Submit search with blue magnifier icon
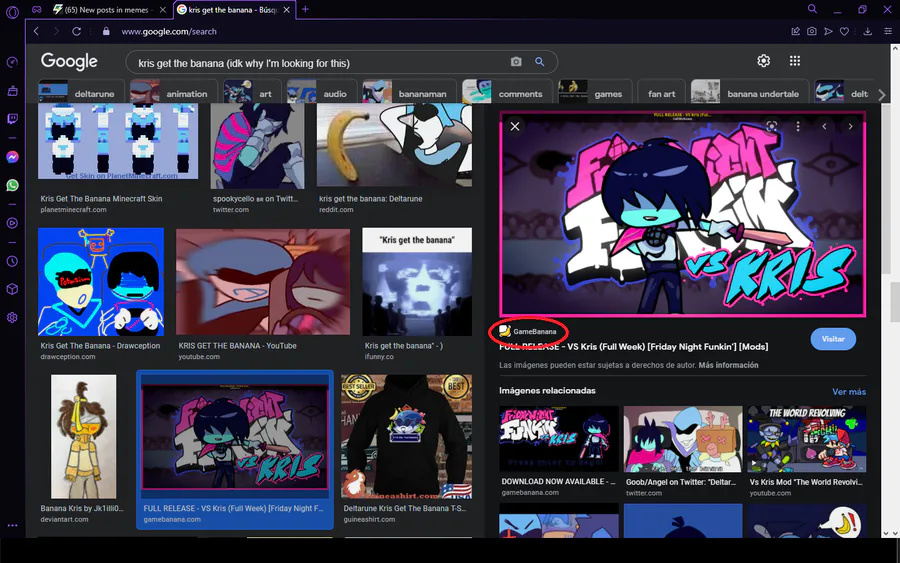900x563 pixels. coord(540,61)
